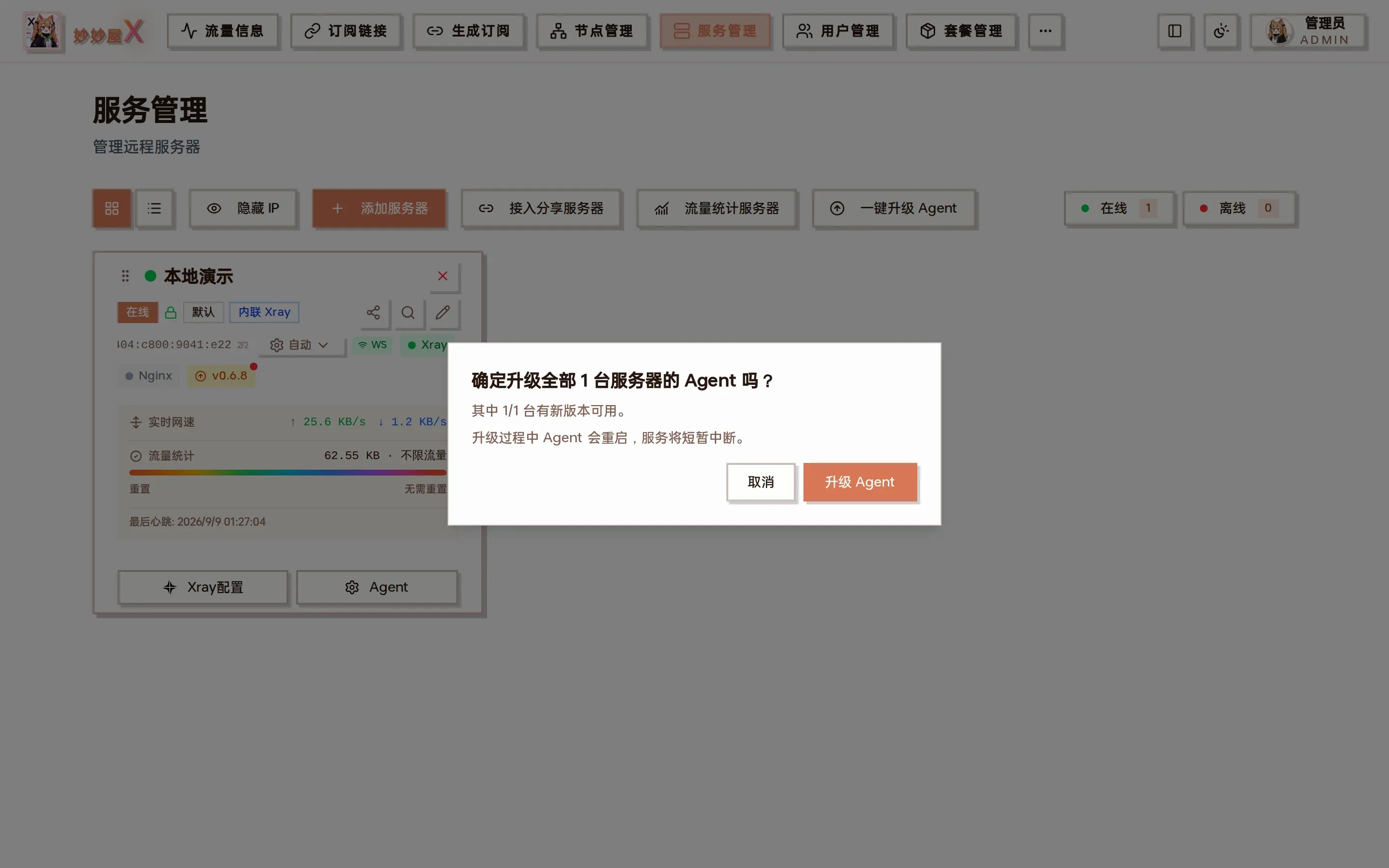
Task: Open the 订阅链接 nav tab
Action: [x=345, y=31]
